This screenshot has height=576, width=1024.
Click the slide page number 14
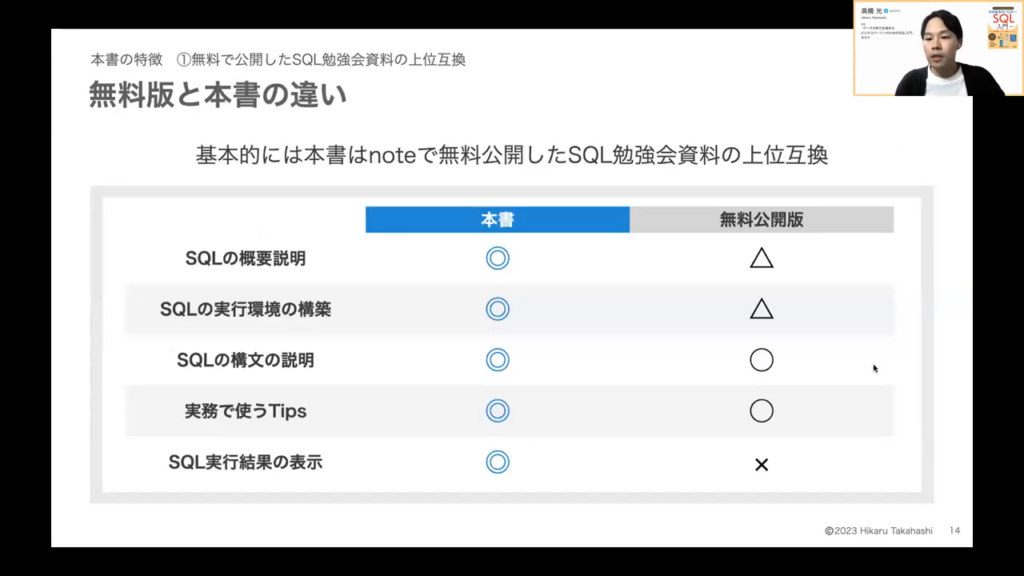pyautogui.click(x=955, y=531)
